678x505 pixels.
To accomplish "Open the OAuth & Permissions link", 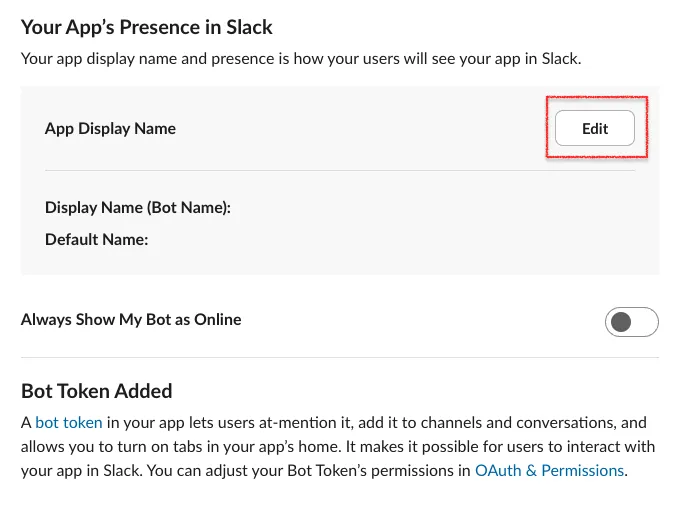I will [549, 470].
